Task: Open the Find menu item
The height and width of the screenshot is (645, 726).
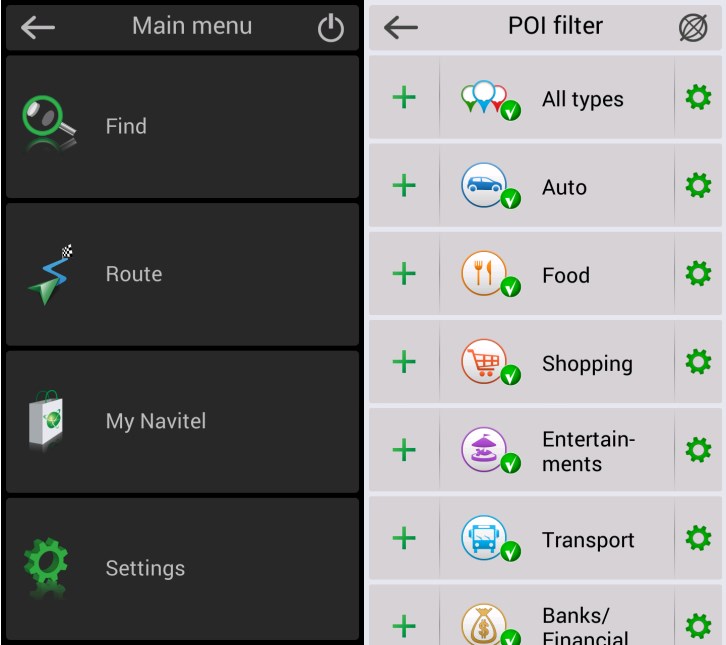Action: click(x=182, y=126)
